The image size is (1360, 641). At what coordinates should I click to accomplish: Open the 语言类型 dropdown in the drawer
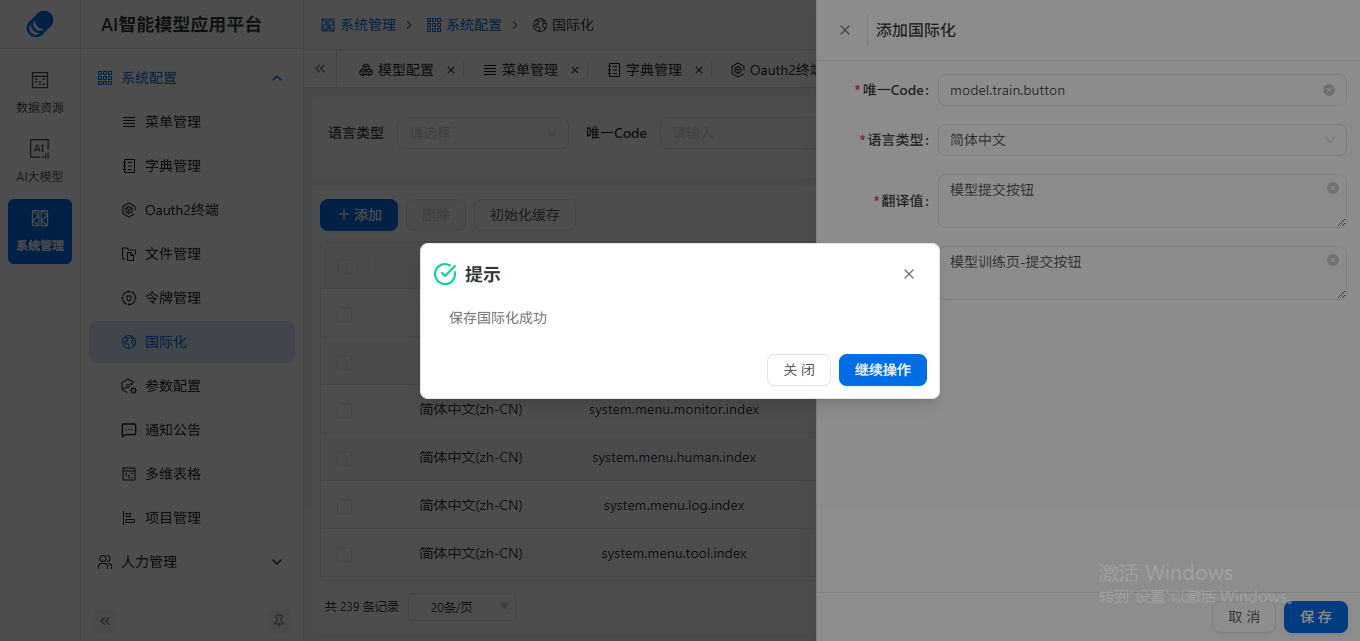pos(1142,140)
